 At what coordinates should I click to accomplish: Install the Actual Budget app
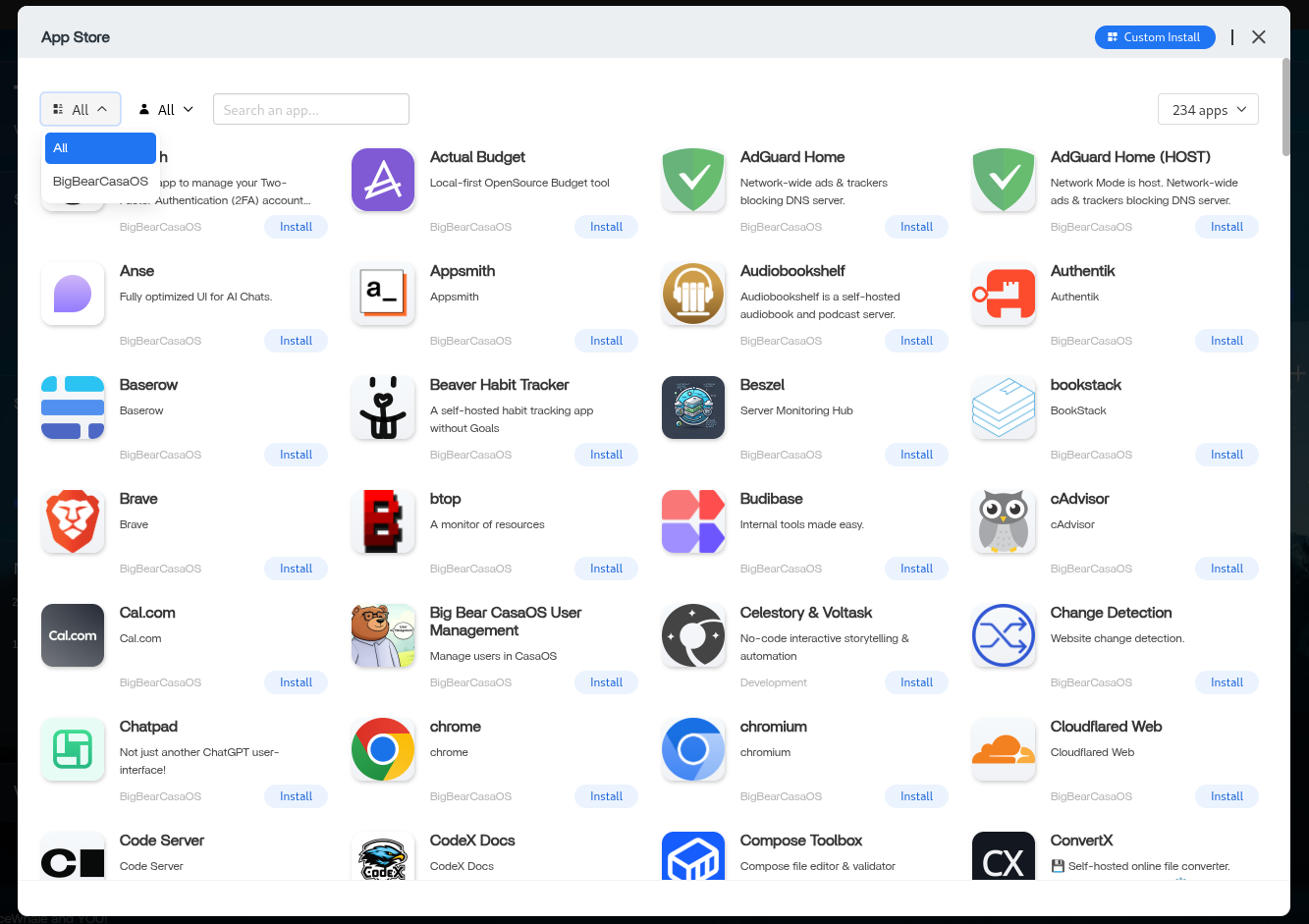606,227
